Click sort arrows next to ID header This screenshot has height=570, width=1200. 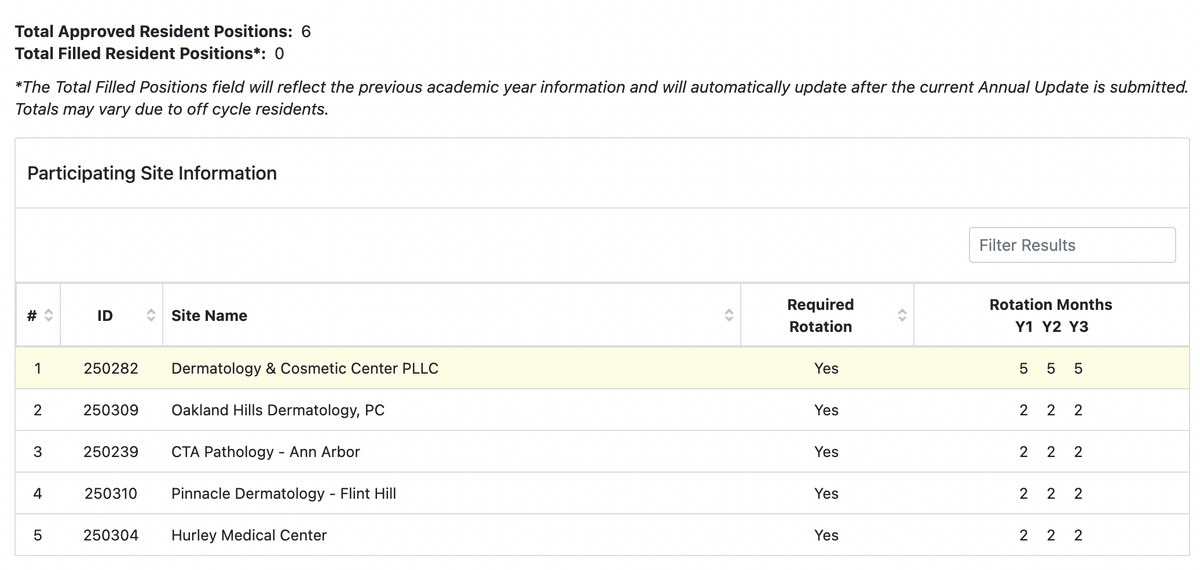coord(151,316)
